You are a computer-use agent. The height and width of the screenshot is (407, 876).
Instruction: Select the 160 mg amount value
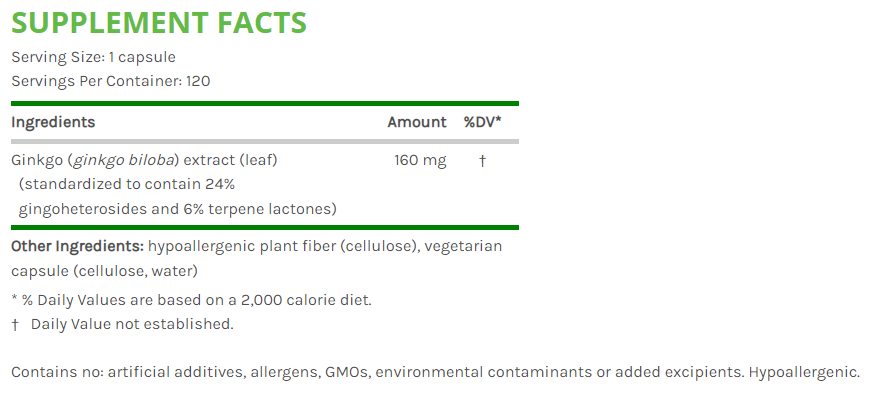coord(421,160)
